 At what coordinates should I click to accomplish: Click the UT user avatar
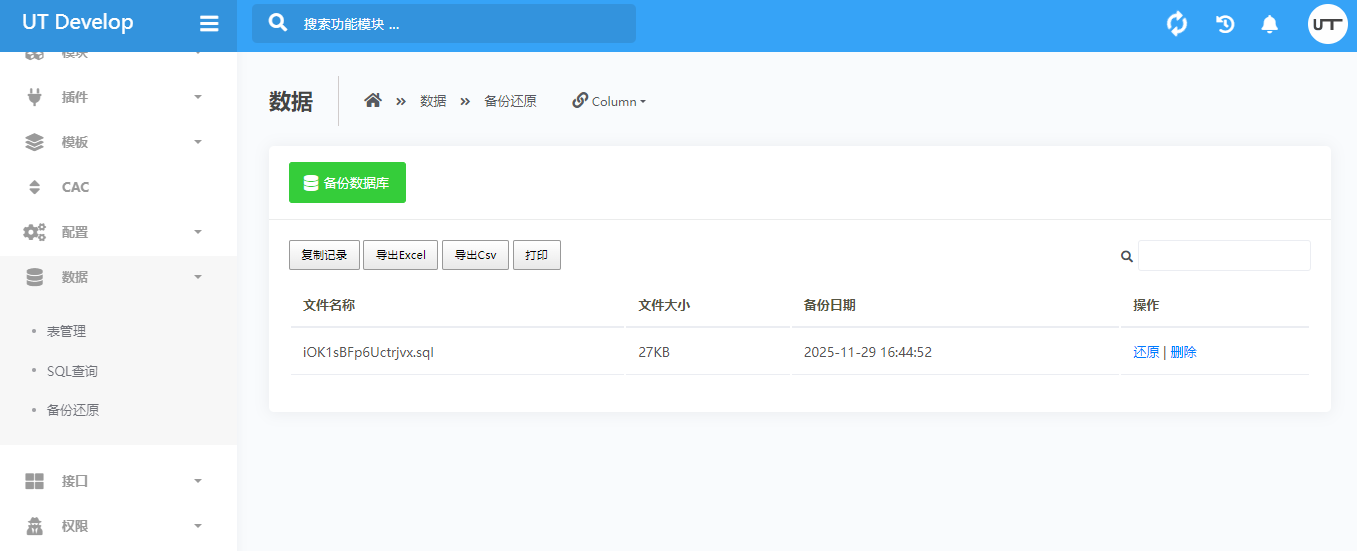1327,24
